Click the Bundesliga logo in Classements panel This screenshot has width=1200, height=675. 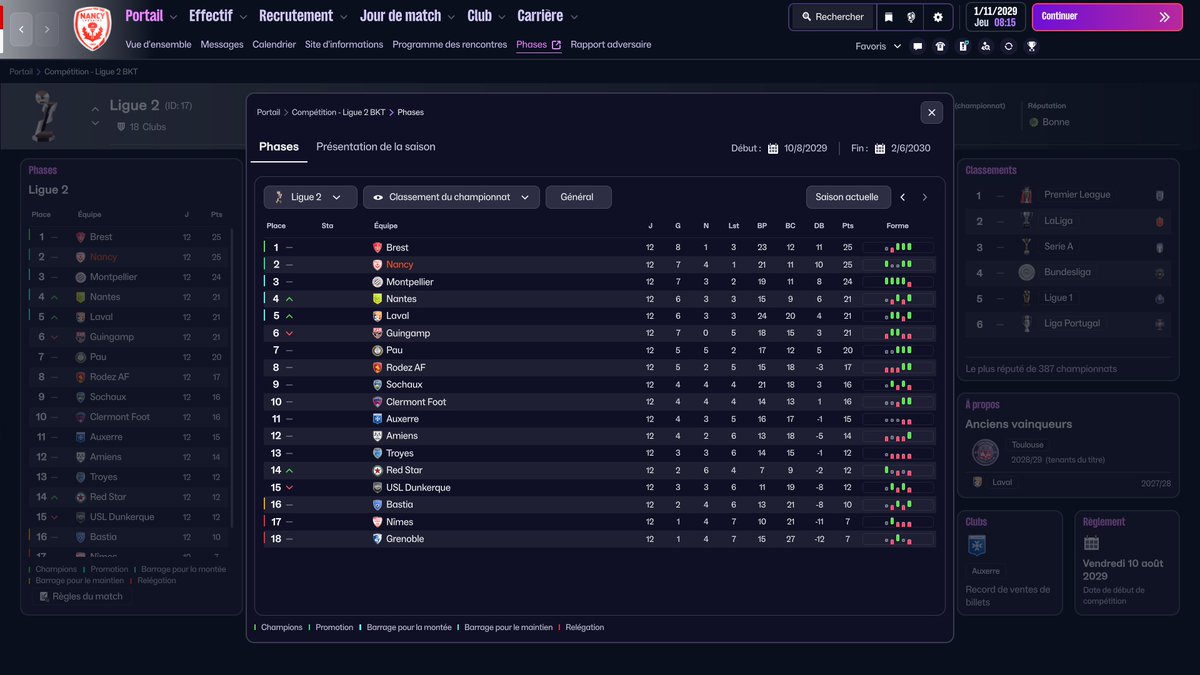coord(1026,272)
